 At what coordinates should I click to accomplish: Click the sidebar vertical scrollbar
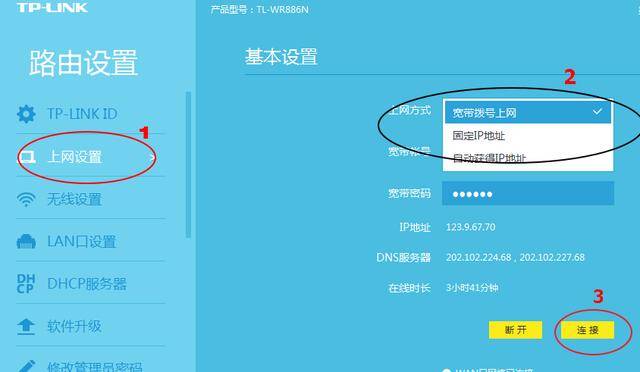pyautogui.click(x=188, y=165)
